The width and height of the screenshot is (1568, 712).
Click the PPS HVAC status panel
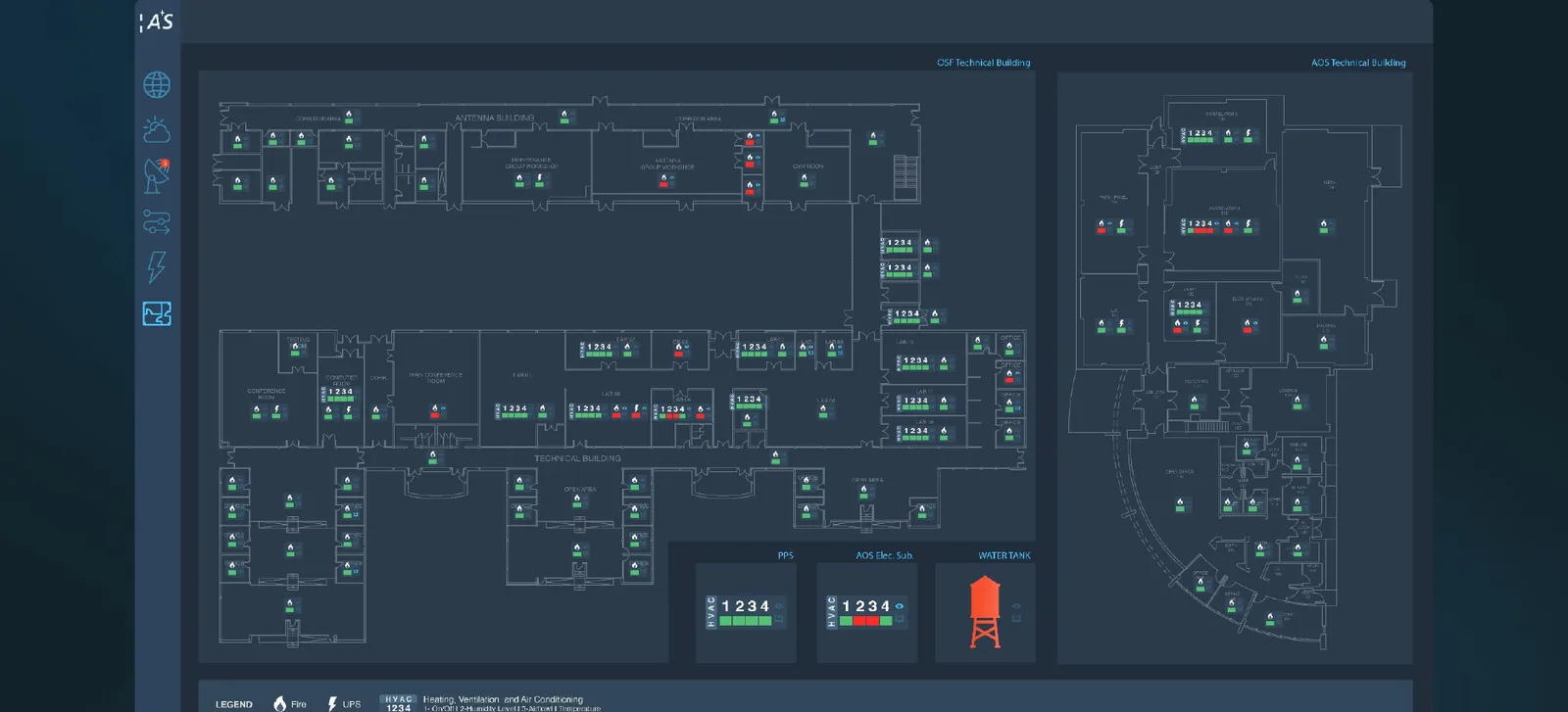point(746,612)
